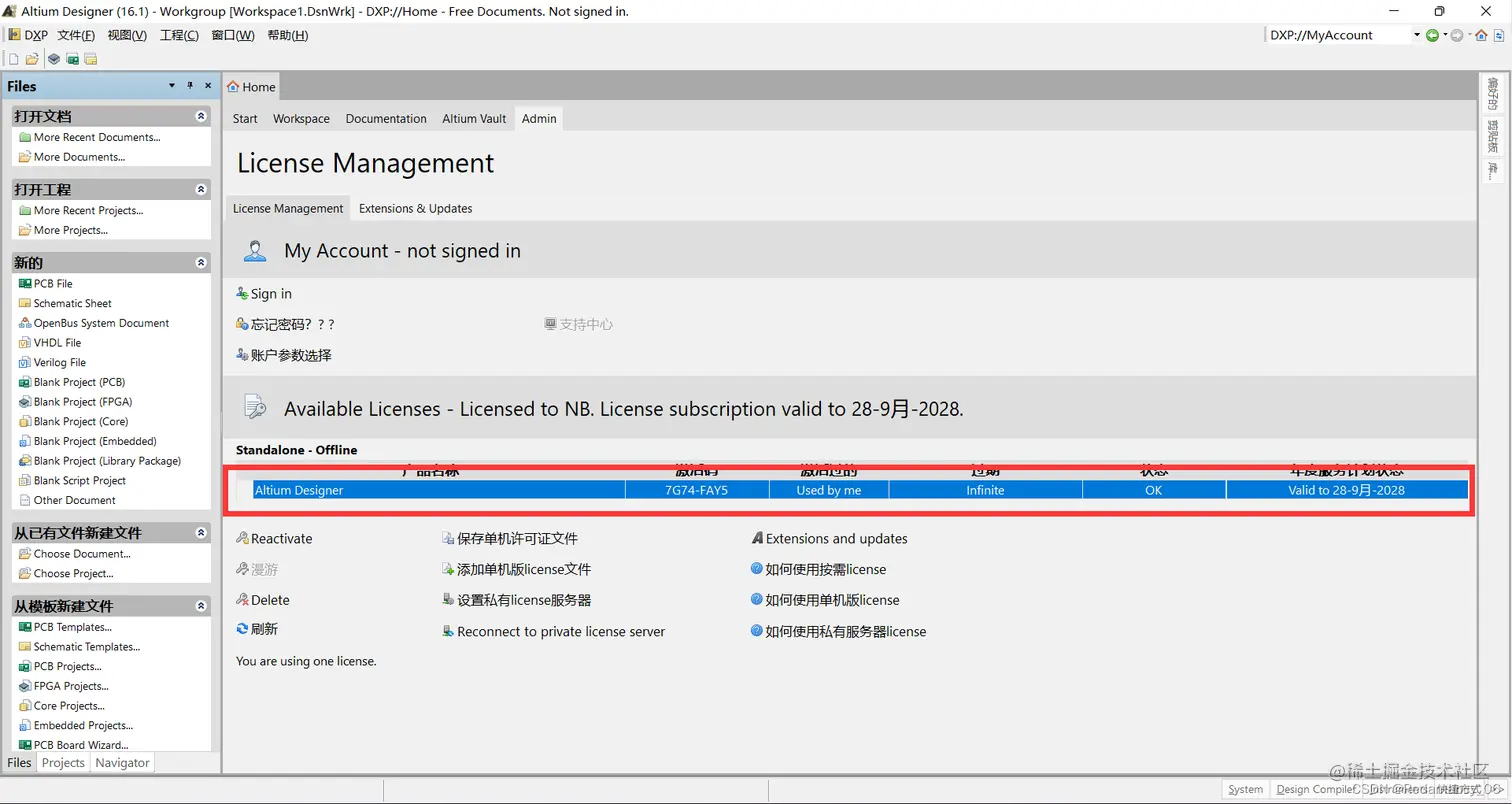Switch to the Documentation page tab
1512x804 pixels.
click(x=386, y=118)
